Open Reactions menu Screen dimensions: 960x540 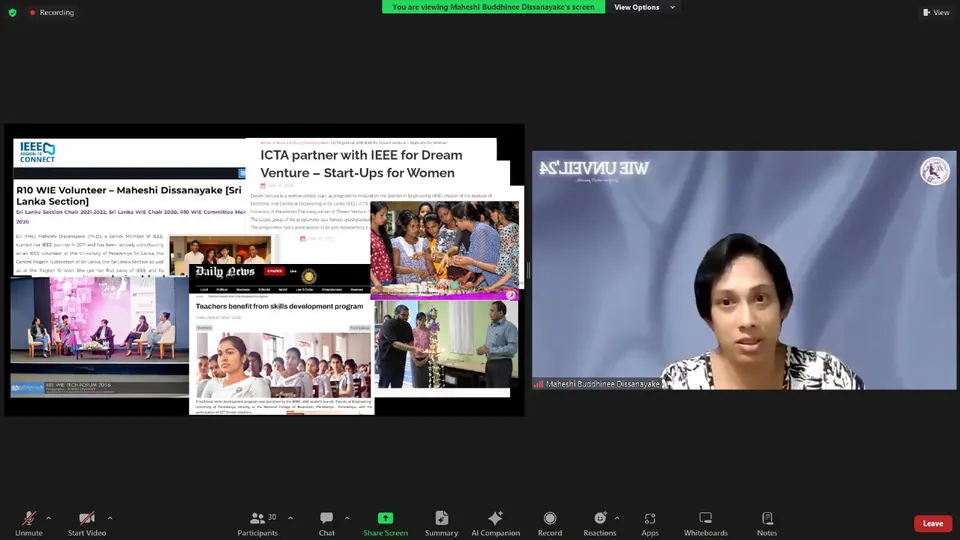point(599,524)
